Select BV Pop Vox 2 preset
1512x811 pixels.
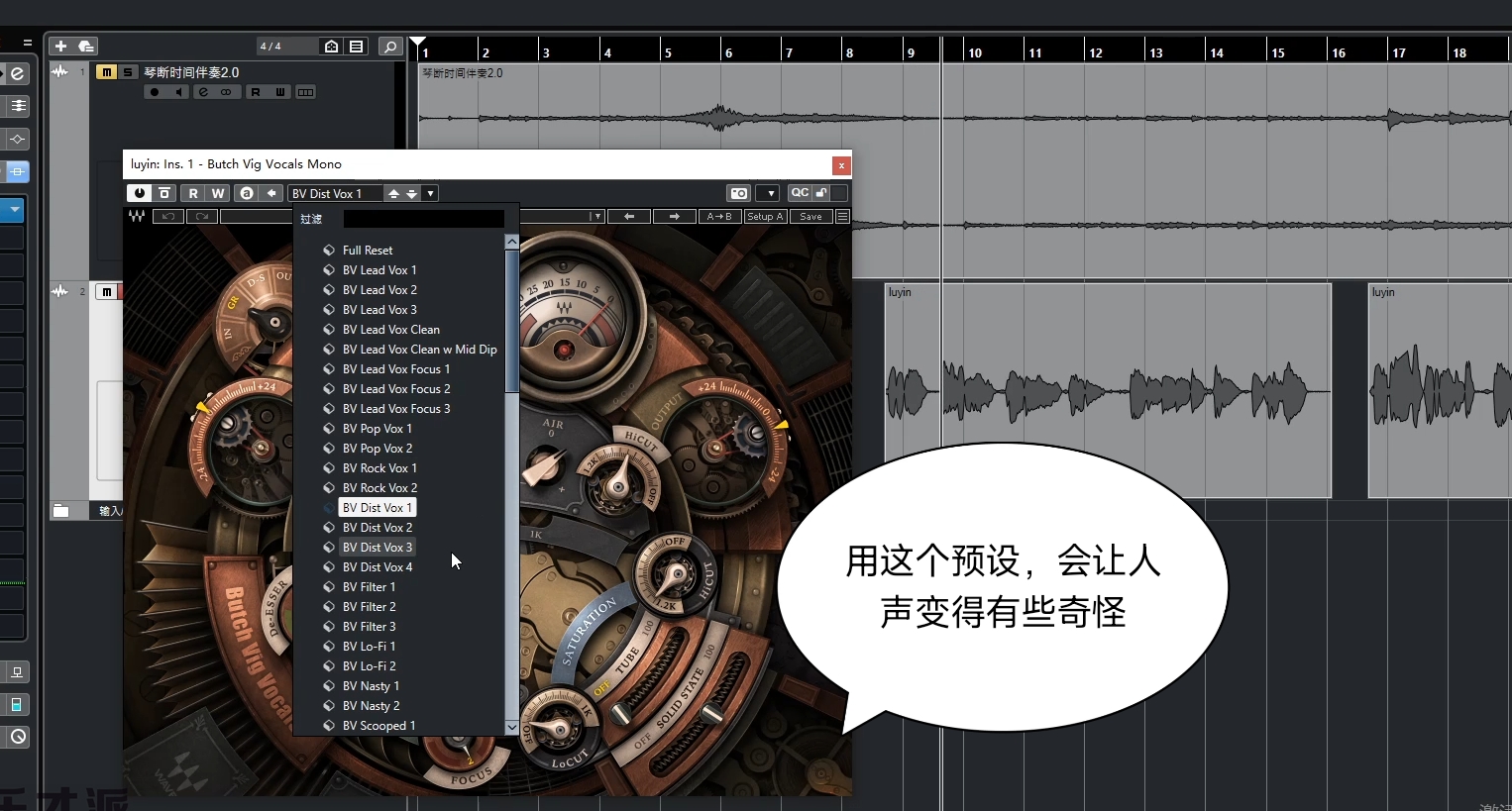click(x=378, y=449)
